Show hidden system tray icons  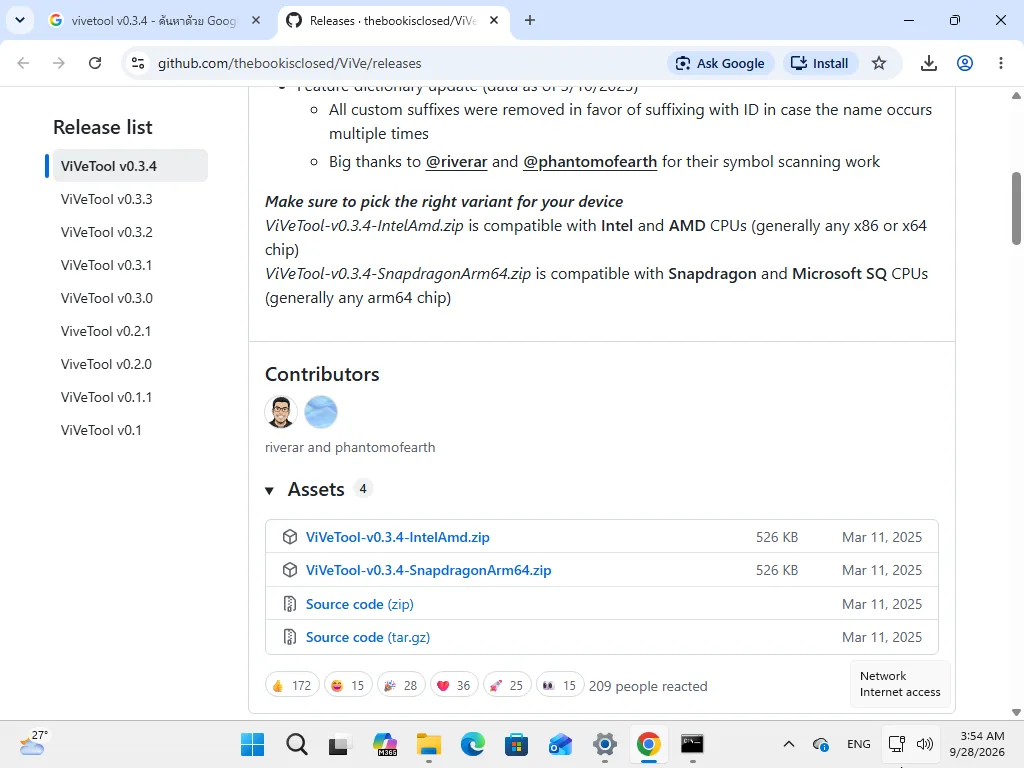789,744
